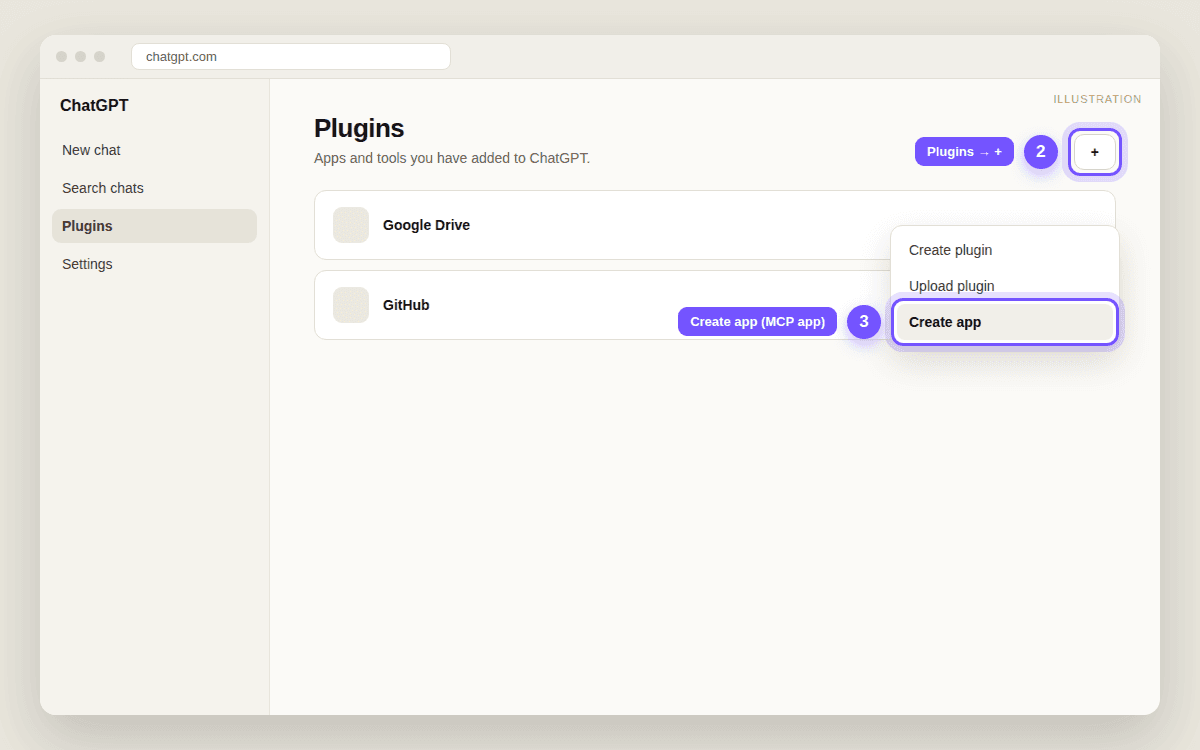The height and width of the screenshot is (750, 1200).
Task: Open the plus add-plugin button
Action: tap(1094, 152)
